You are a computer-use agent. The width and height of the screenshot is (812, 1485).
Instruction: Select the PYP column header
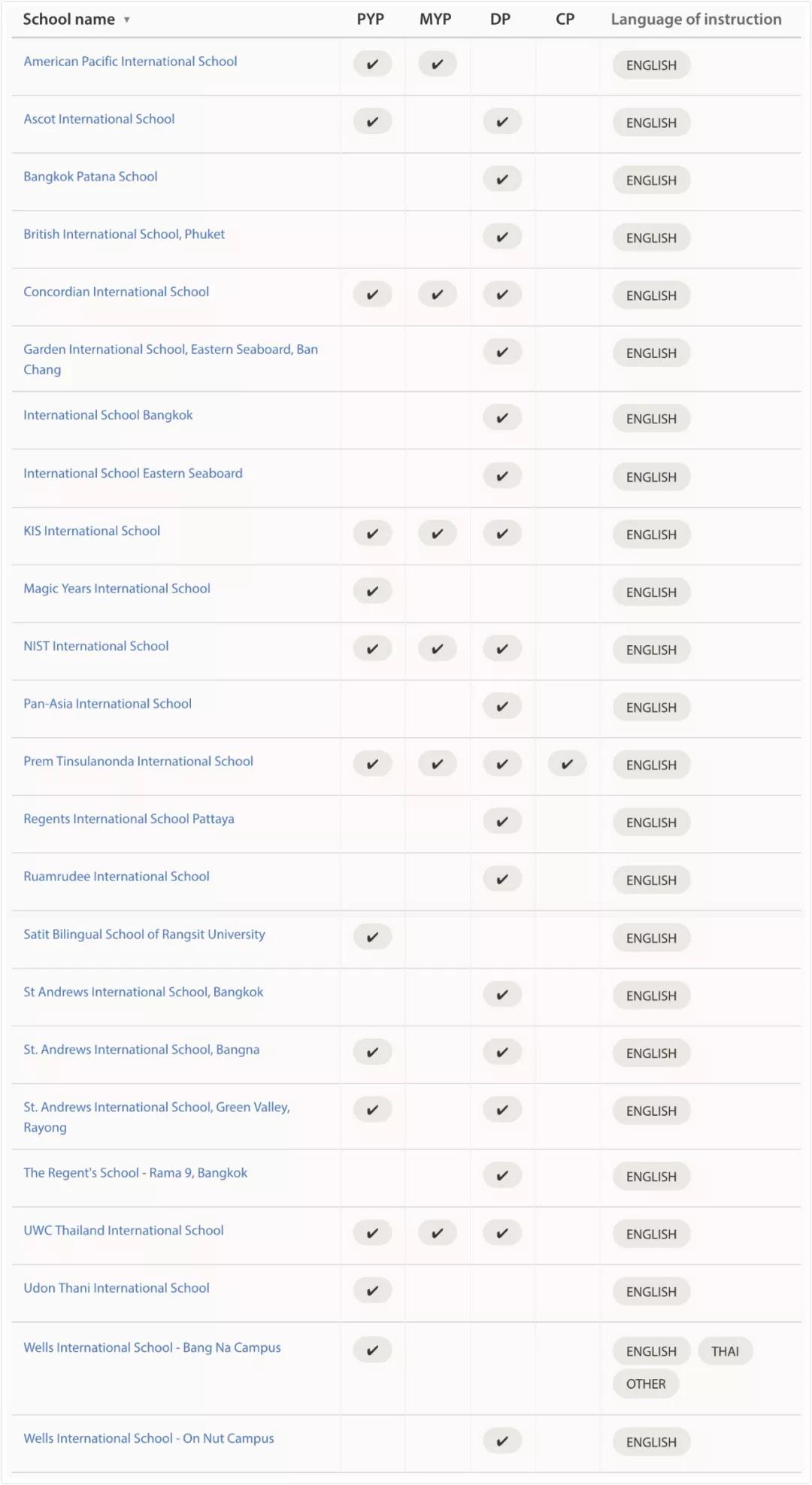(x=371, y=20)
